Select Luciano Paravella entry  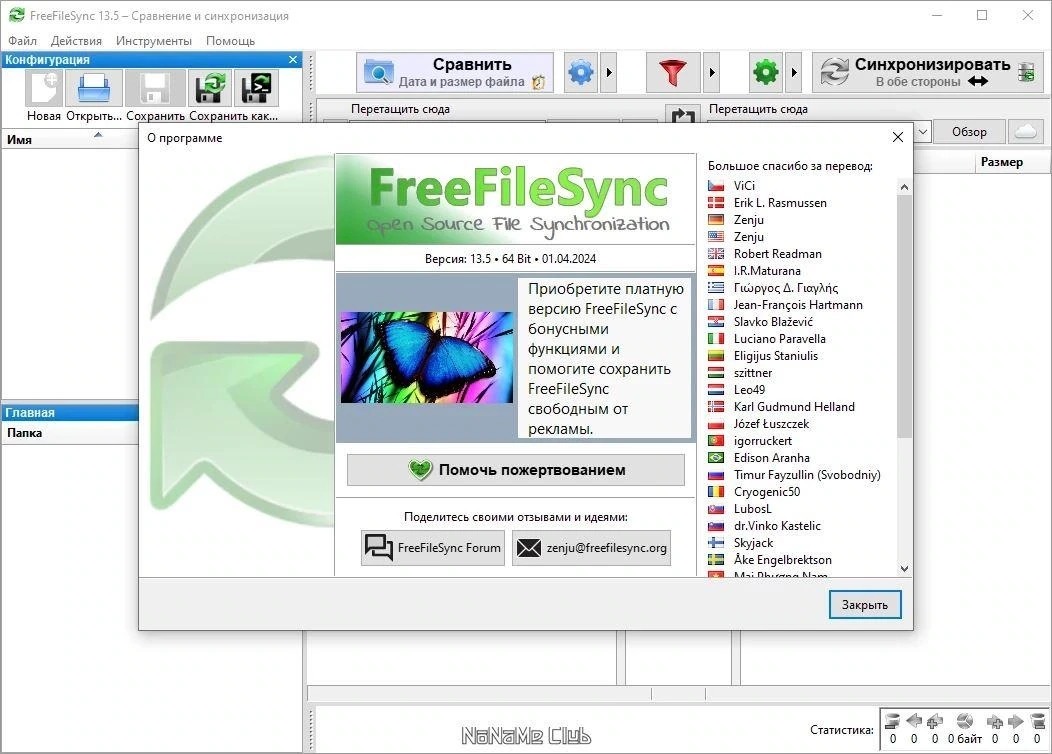click(x=779, y=339)
